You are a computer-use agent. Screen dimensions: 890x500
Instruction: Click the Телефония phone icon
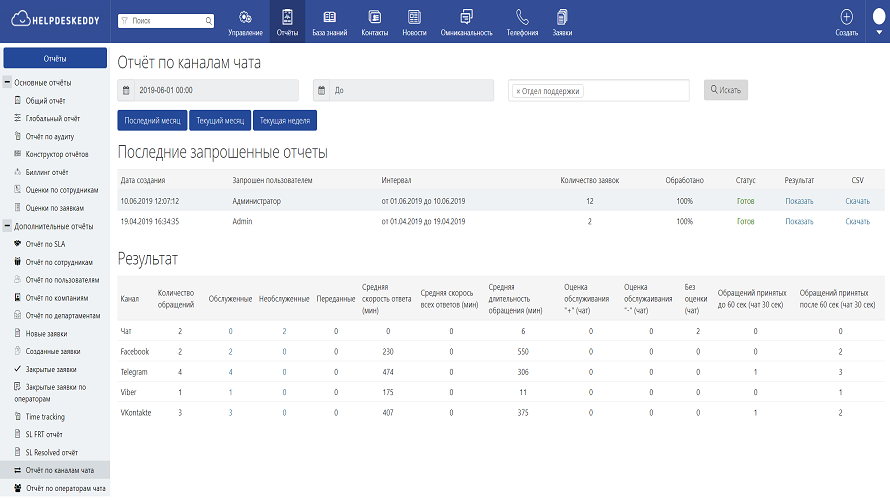522,17
